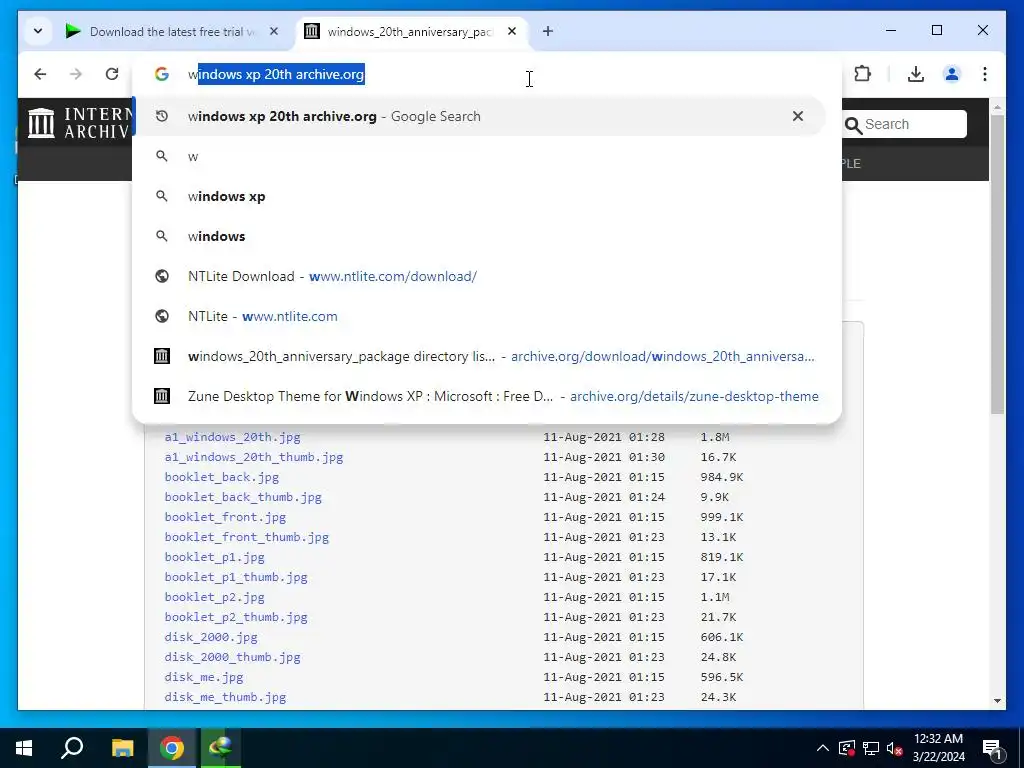This screenshot has width=1024, height=768.
Task: Click the muted volume tray icon
Action: 895,748
